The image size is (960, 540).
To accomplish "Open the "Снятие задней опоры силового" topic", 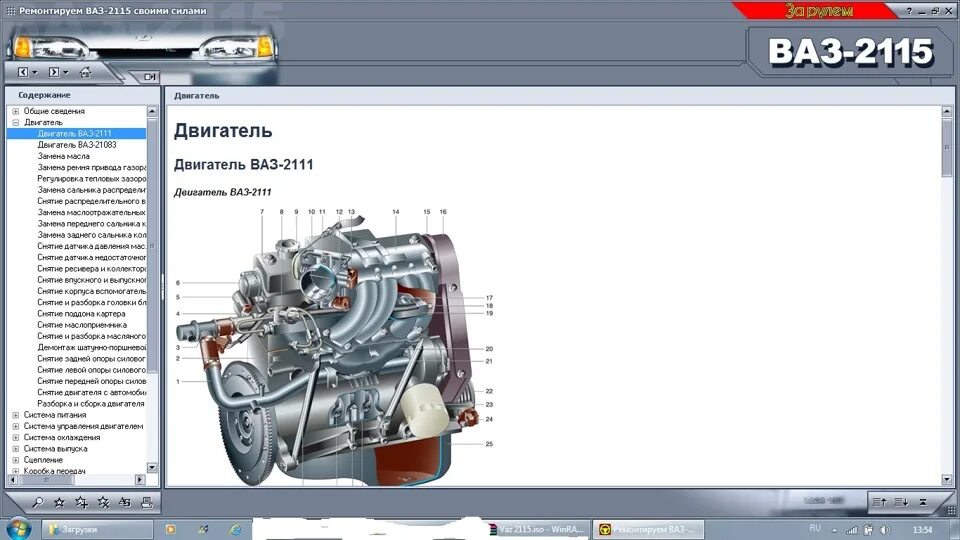I will click(x=91, y=359).
